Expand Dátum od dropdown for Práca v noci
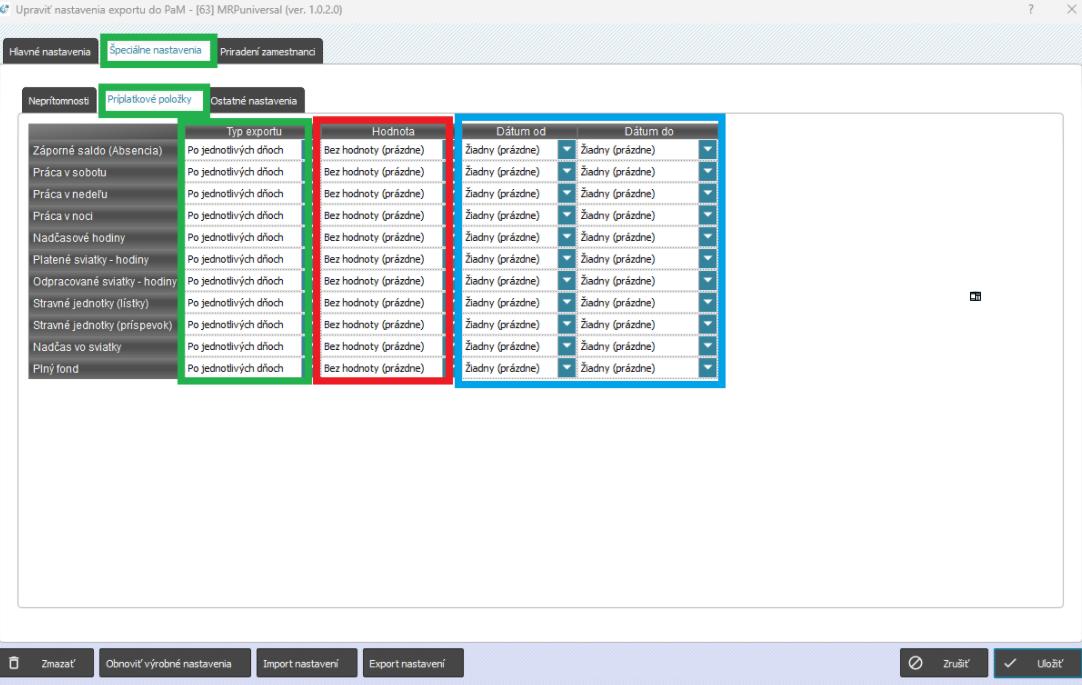Viewport: 1082px width, 685px height. click(566, 215)
